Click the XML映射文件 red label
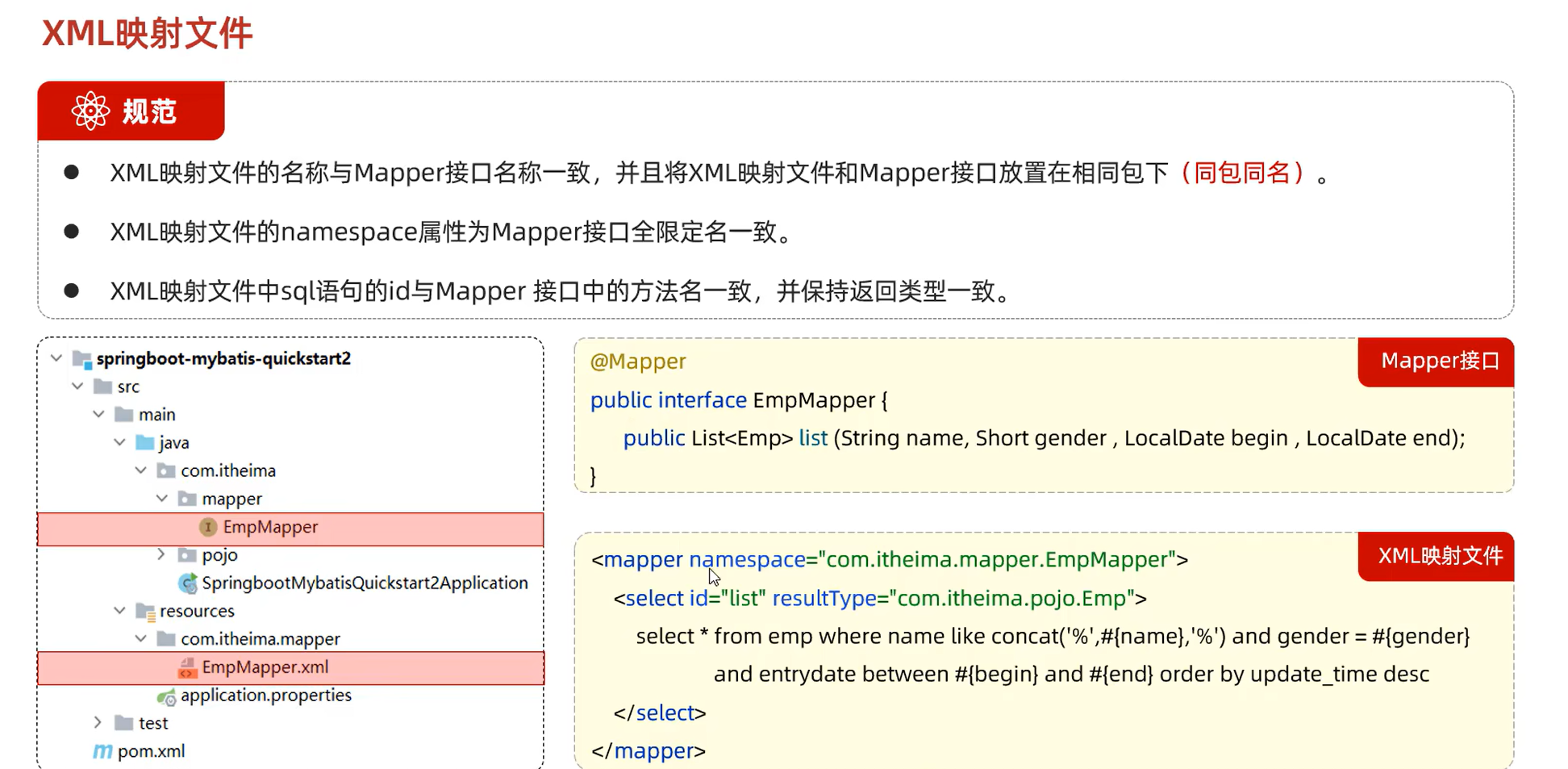This screenshot has width=1568, height=769. (1436, 556)
